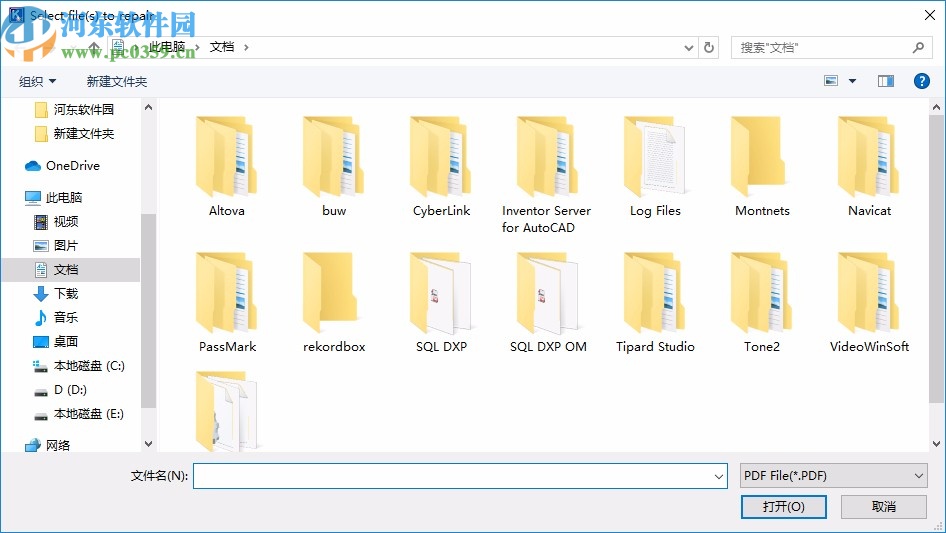The image size is (946, 533).
Task: Select 本地磁盘 (E:) in the sidebar
Action: tap(78, 414)
